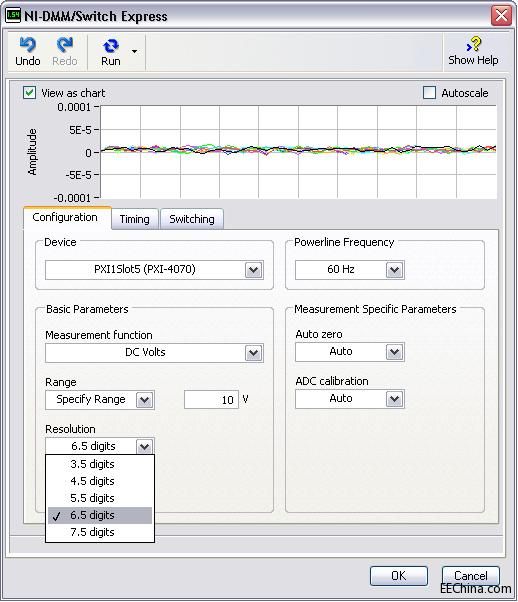Close the NI-DMM/Switch Express window

click(501, 16)
